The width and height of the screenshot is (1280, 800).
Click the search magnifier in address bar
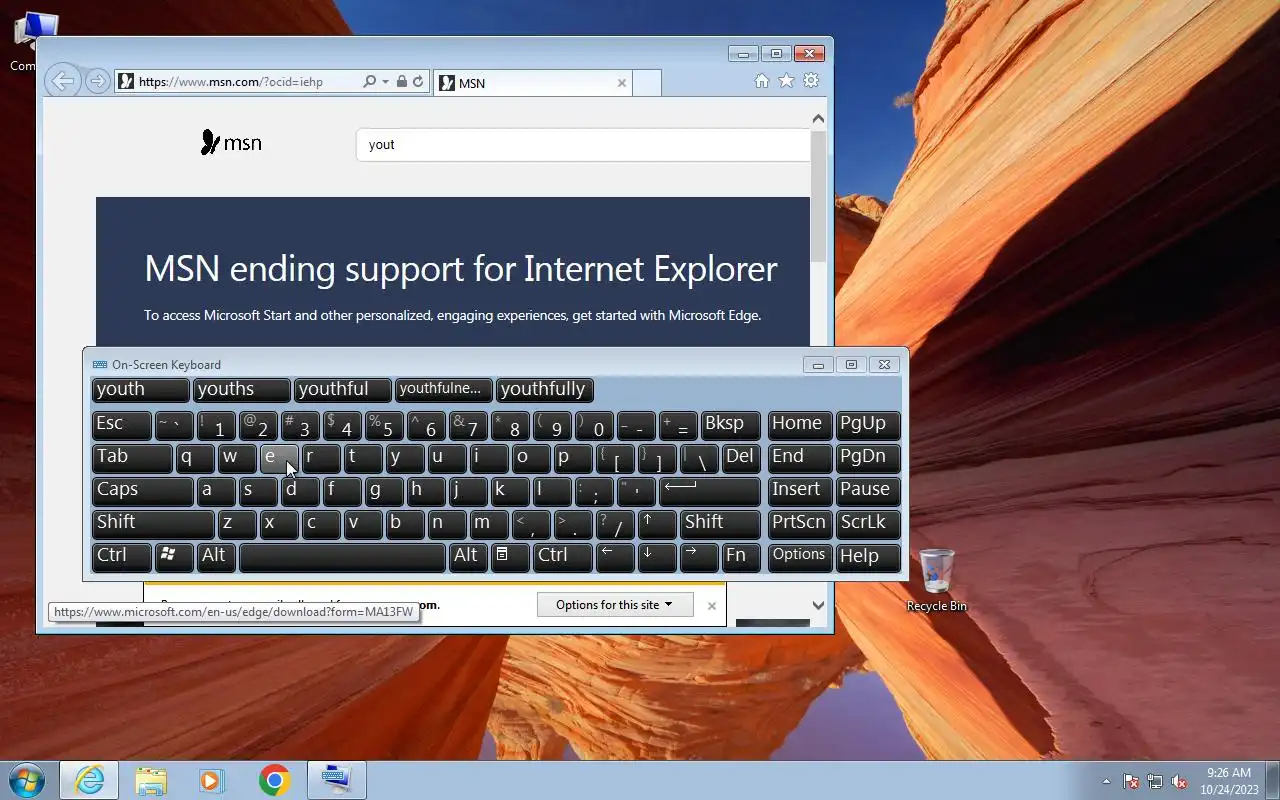tap(369, 81)
